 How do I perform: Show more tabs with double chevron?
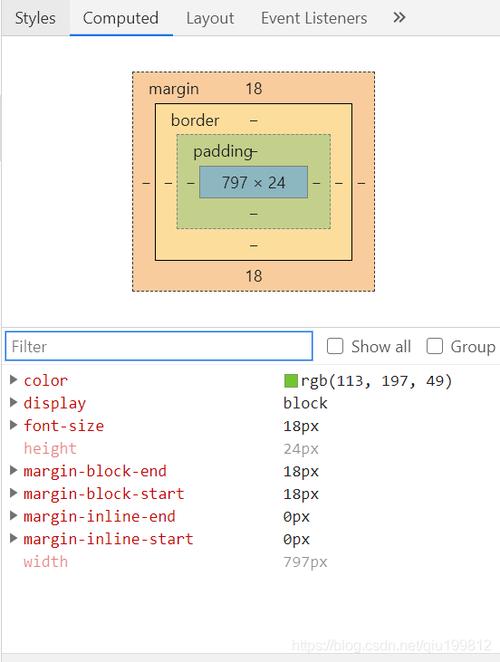click(399, 18)
